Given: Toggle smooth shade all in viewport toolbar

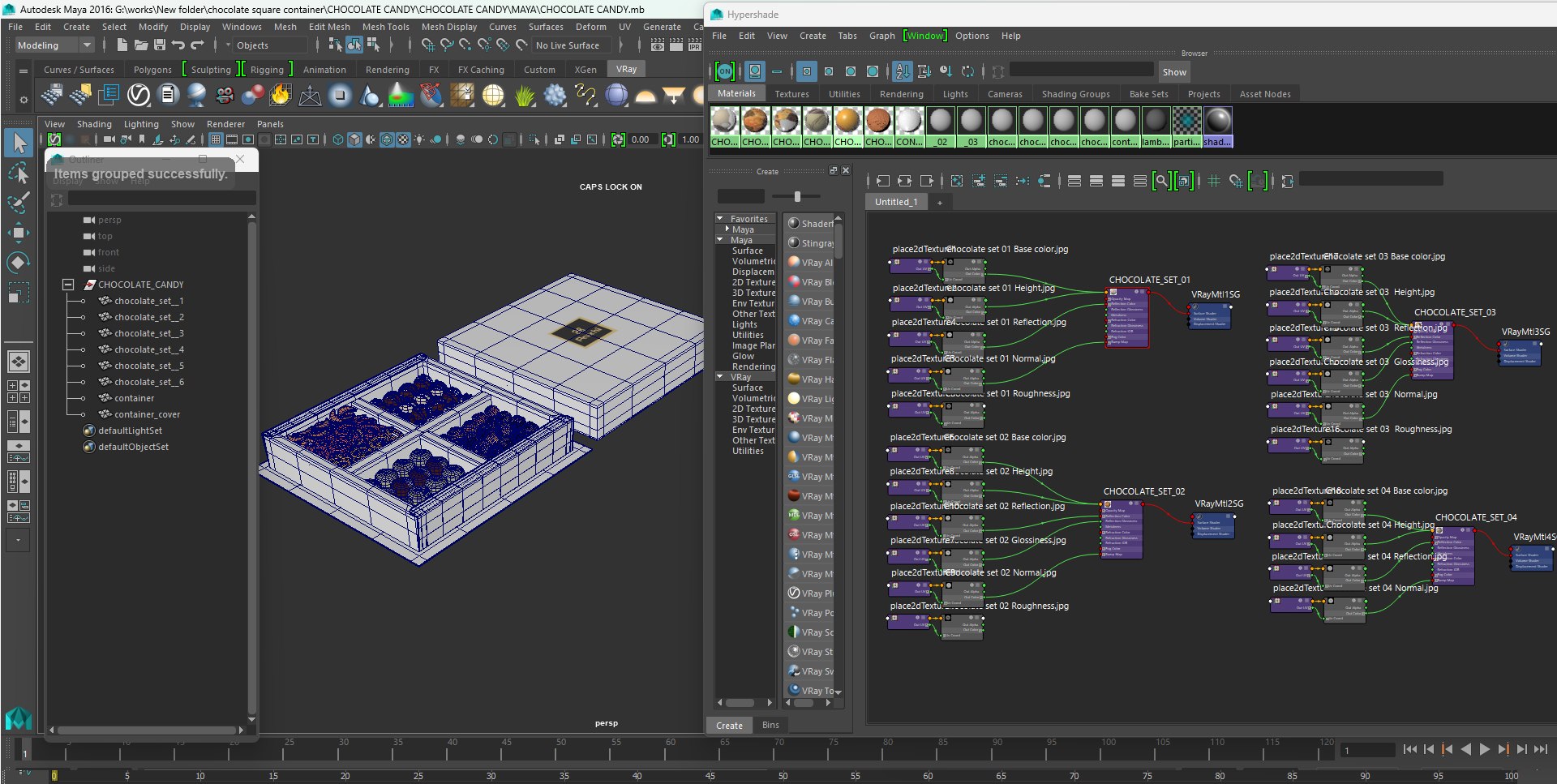Looking at the screenshot, I should [x=354, y=139].
